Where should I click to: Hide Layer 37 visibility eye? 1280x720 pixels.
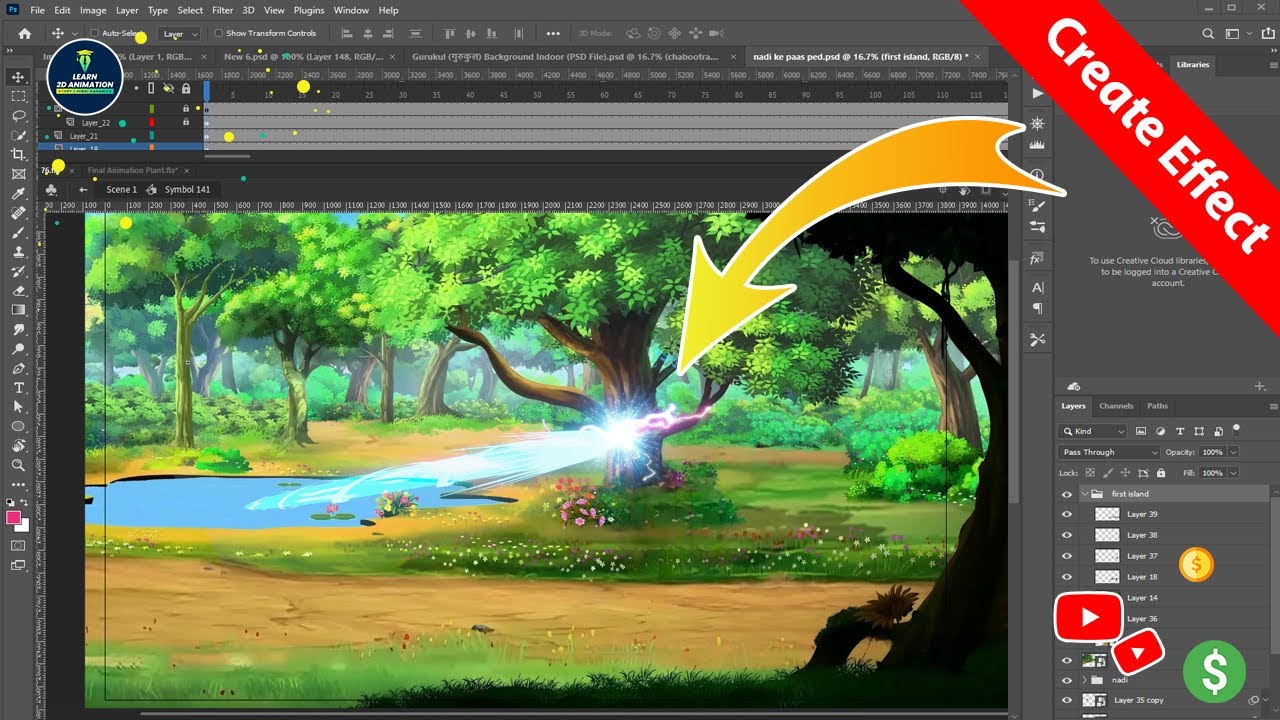pyautogui.click(x=1066, y=556)
